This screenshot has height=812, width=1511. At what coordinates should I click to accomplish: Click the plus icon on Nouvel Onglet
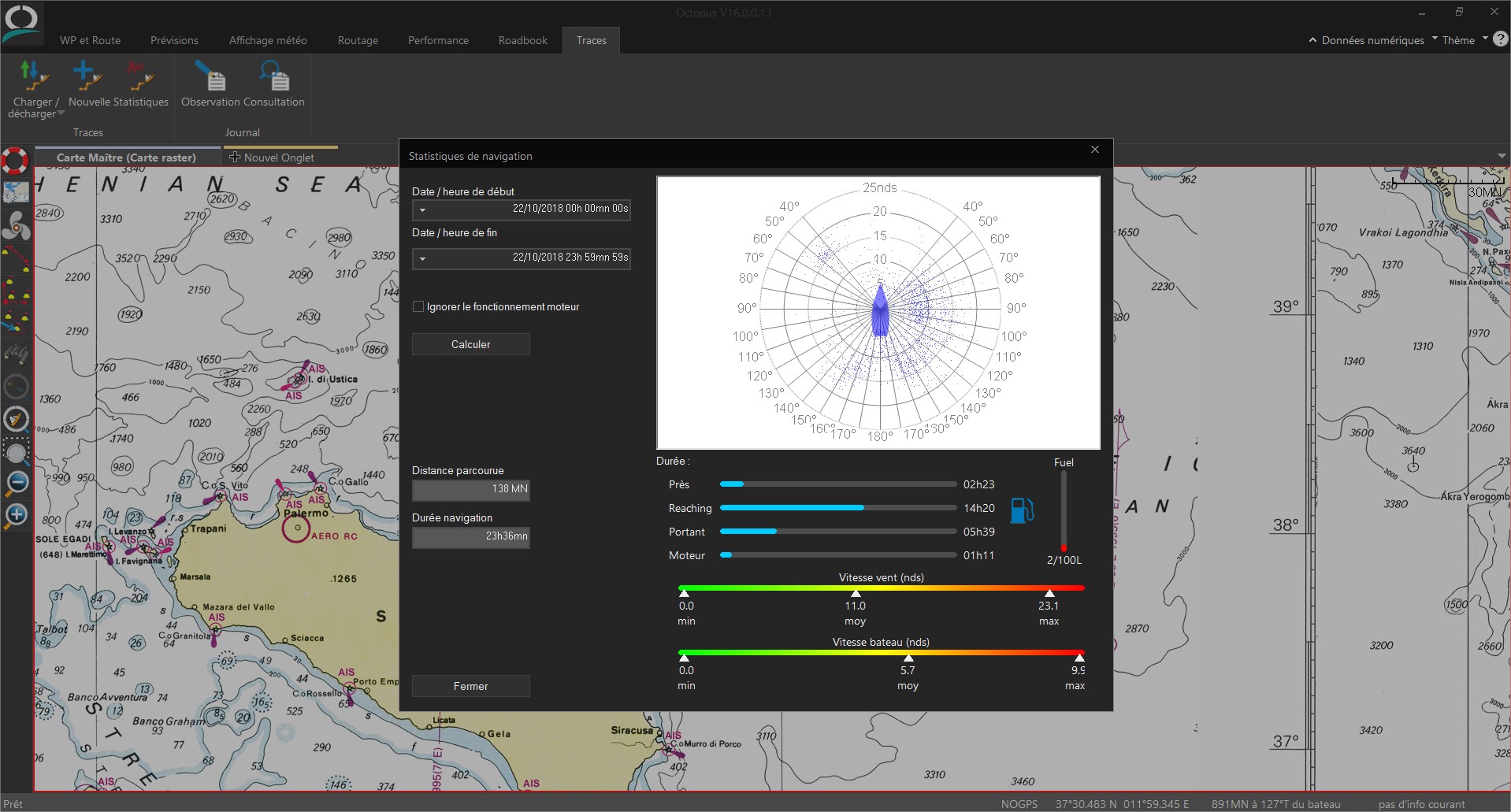pos(234,158)
